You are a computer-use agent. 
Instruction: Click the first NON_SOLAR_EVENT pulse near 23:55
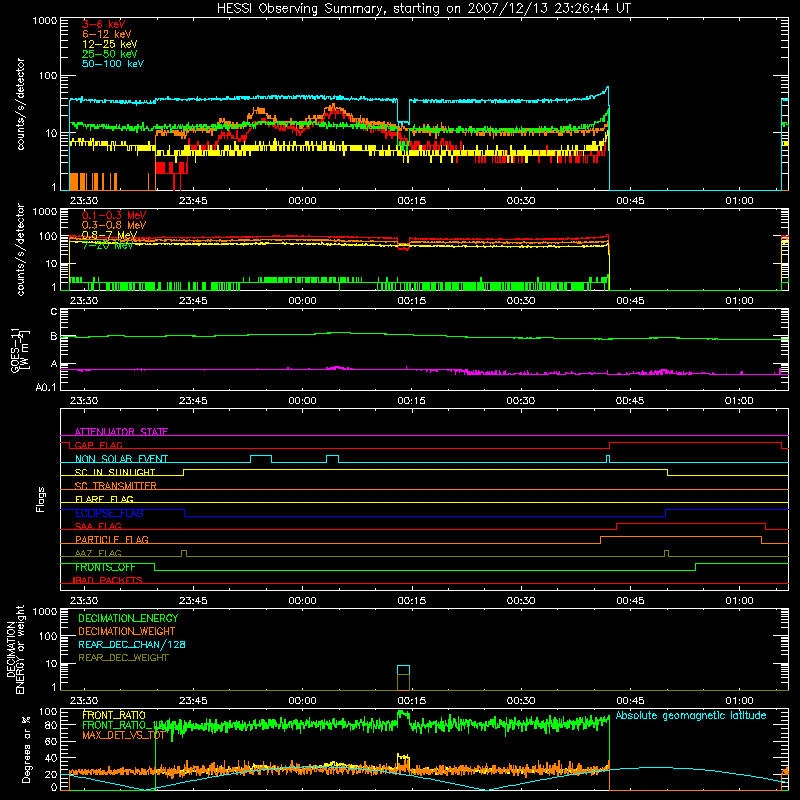(261, 458)
